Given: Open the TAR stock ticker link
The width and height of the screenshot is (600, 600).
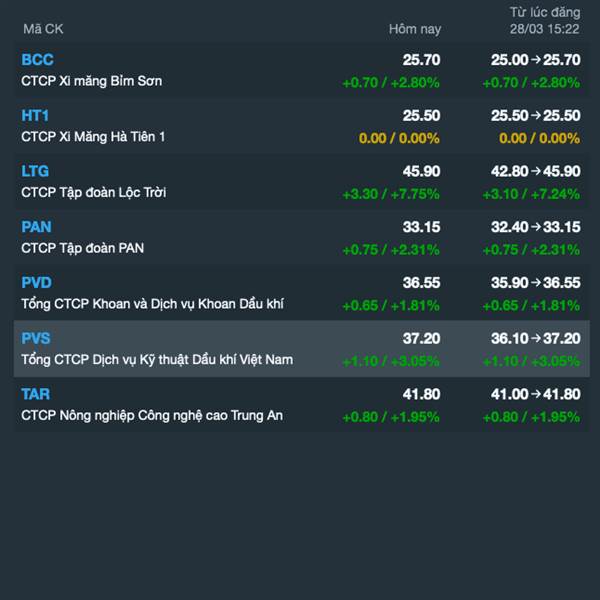Looking at the screenshot, I should [35, 394].
